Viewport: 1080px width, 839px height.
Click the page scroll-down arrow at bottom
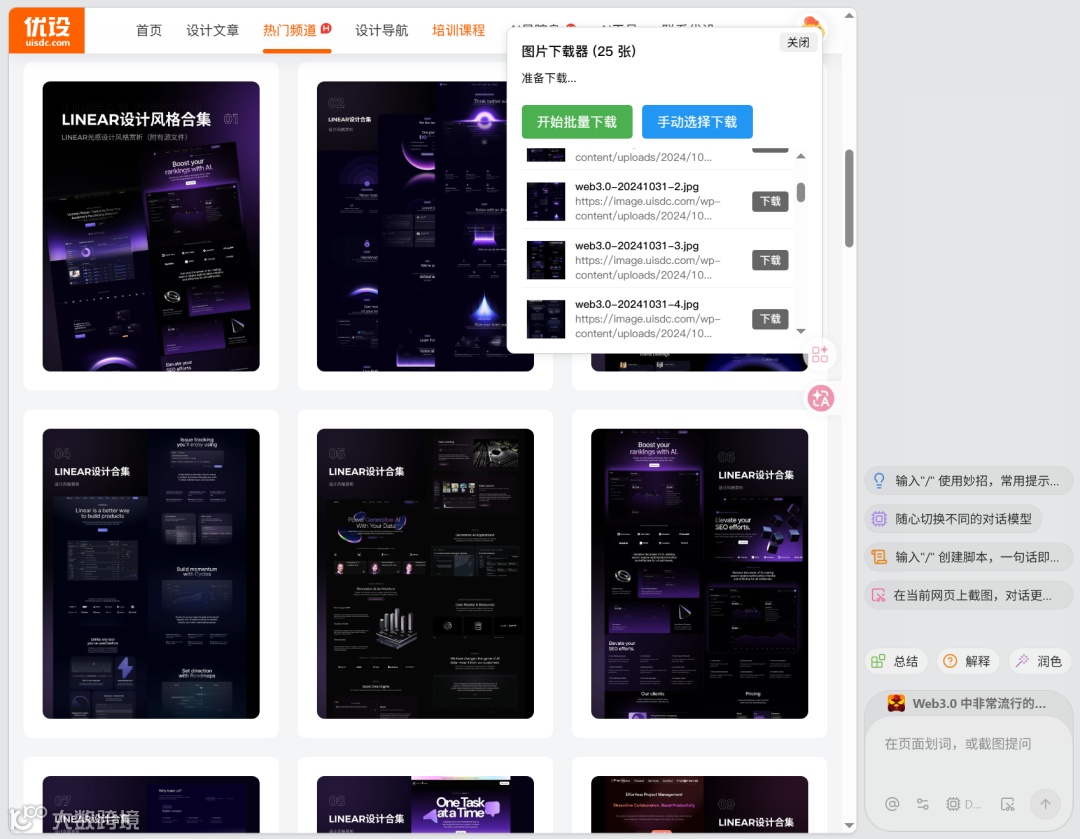tap(849, 825)
